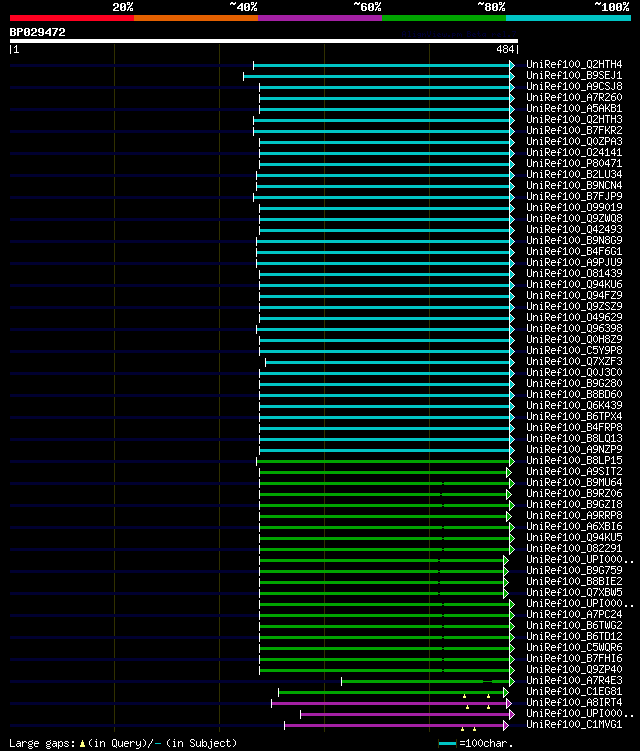Select label UniRef100_C5Y9P8

[x=574, y=351]
